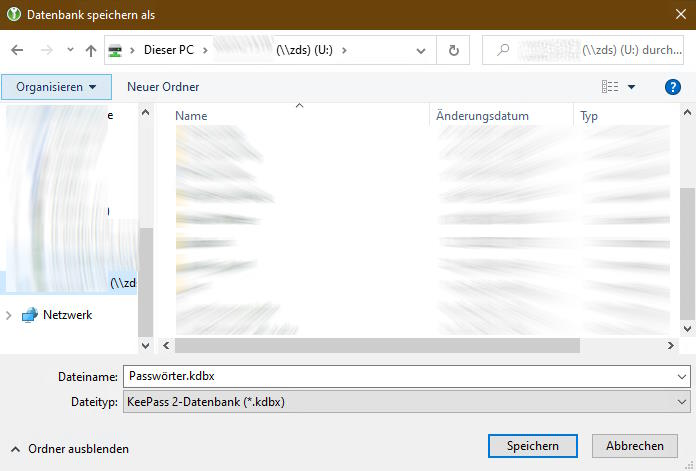
Task: Click Neuer Ordner in toolbar
Action: [163, 87]
